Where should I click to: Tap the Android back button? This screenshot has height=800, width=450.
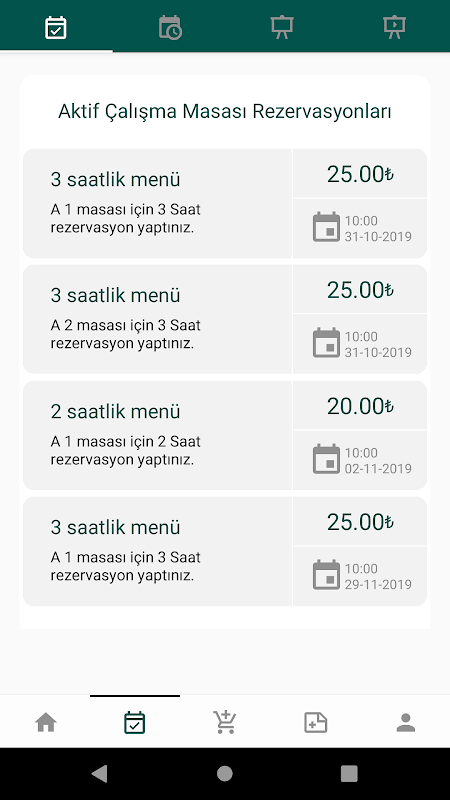coord(99,773)
